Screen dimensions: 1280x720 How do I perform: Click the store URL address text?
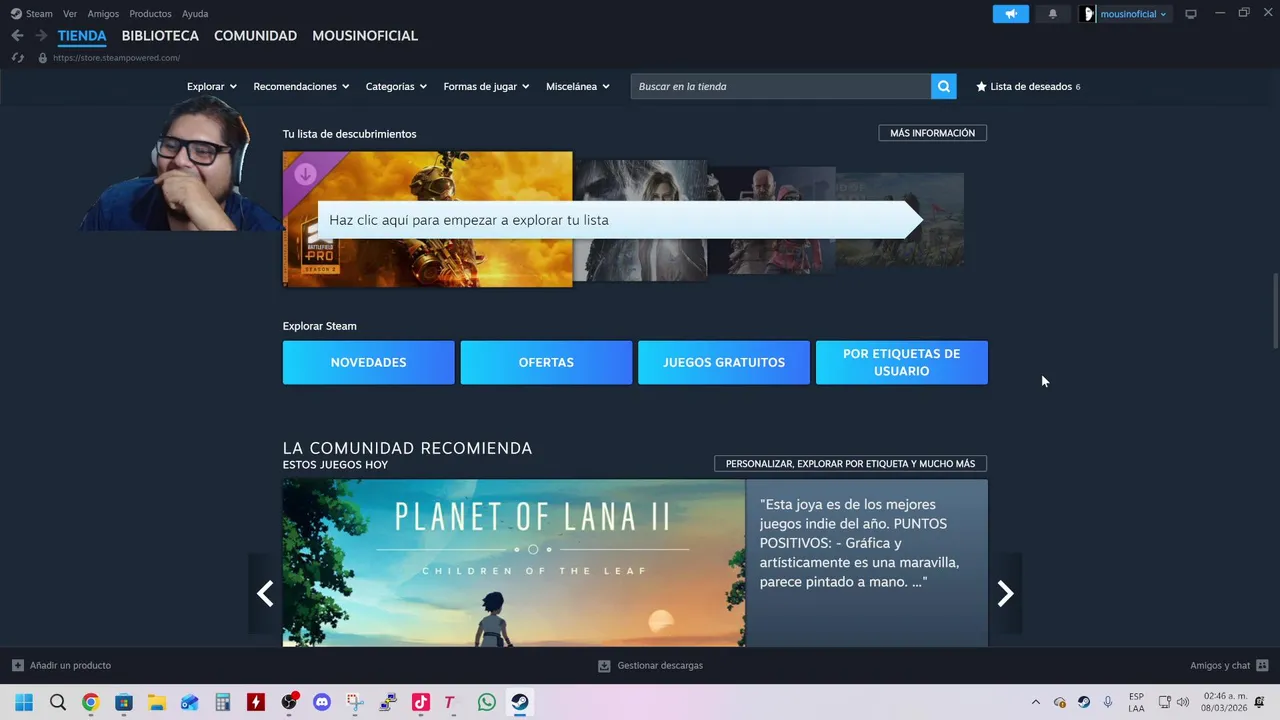click(116, 58)
